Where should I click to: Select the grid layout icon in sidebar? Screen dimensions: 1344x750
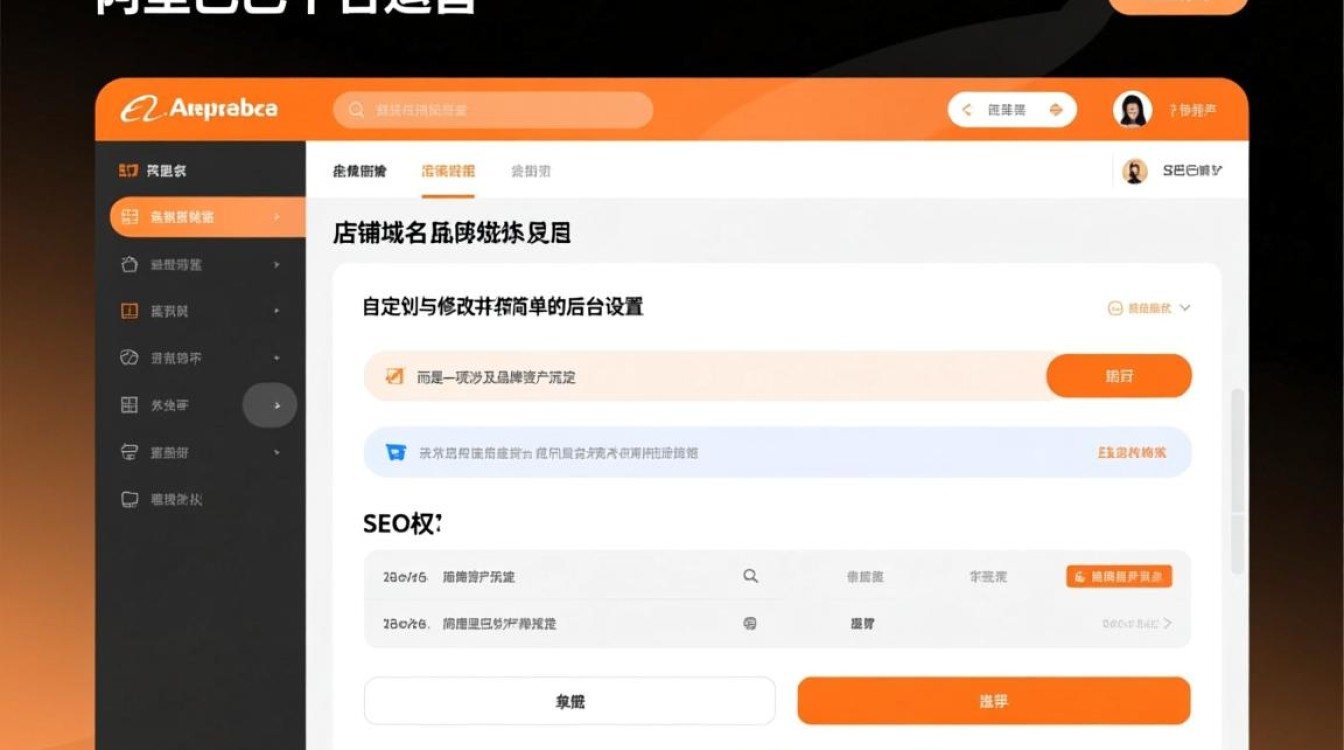[129, 404]
